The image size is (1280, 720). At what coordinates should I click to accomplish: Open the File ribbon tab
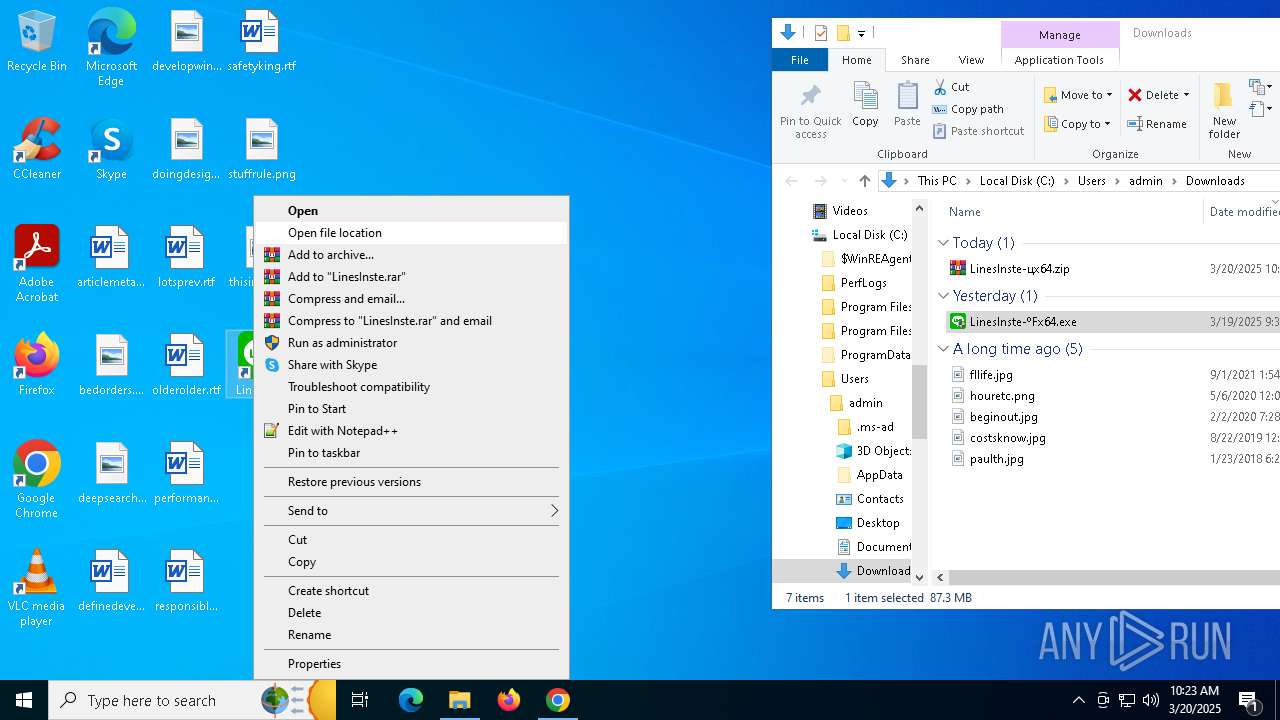pos(800,60)
